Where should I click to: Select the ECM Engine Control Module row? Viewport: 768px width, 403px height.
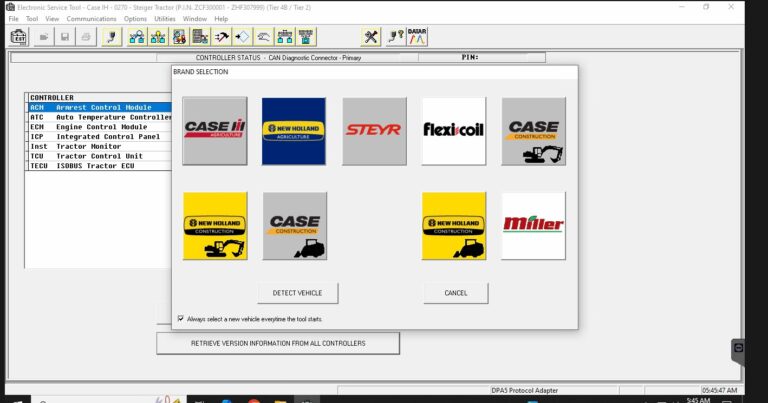99,127
